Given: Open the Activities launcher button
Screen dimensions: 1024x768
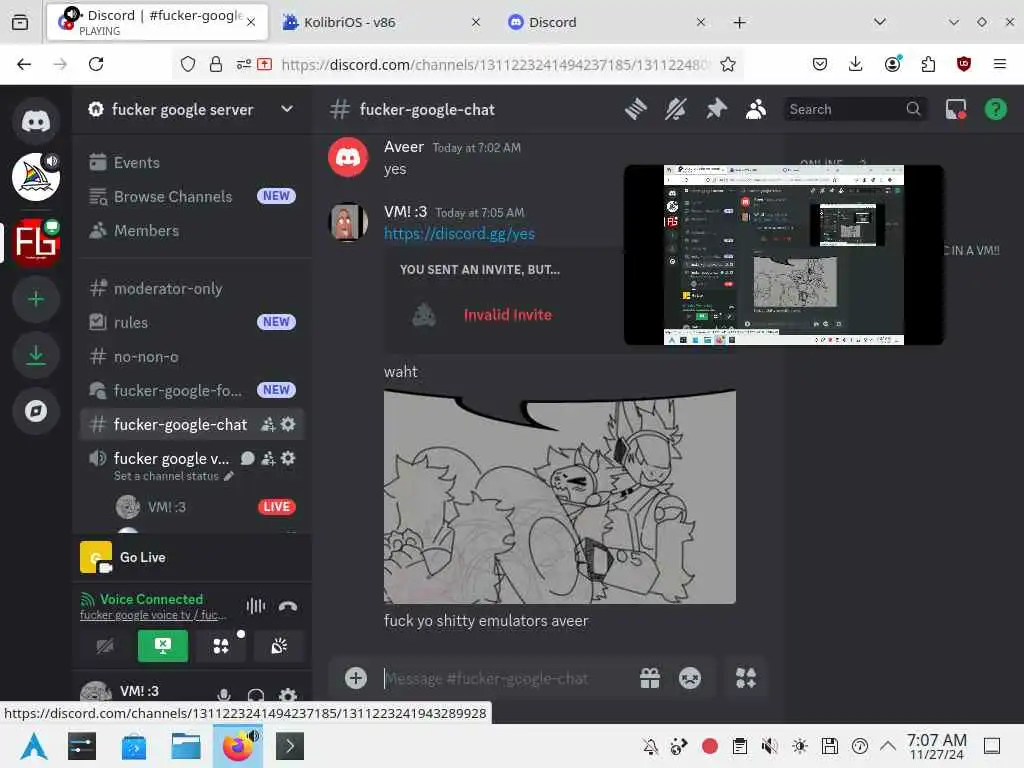Looking at the screenshot, I should (221, 646).
